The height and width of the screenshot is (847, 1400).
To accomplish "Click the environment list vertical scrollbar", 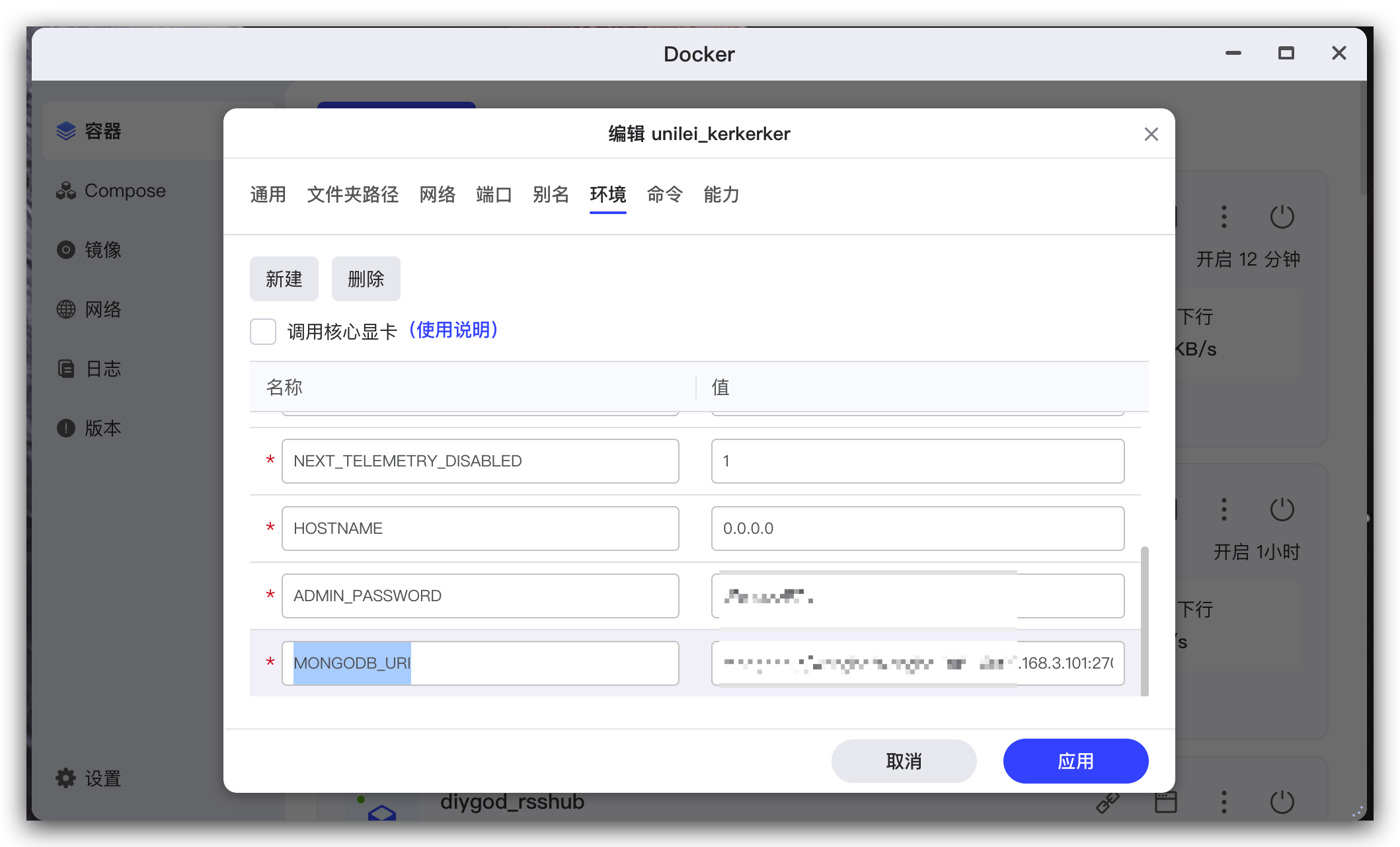I will [x=1144, y=620].
